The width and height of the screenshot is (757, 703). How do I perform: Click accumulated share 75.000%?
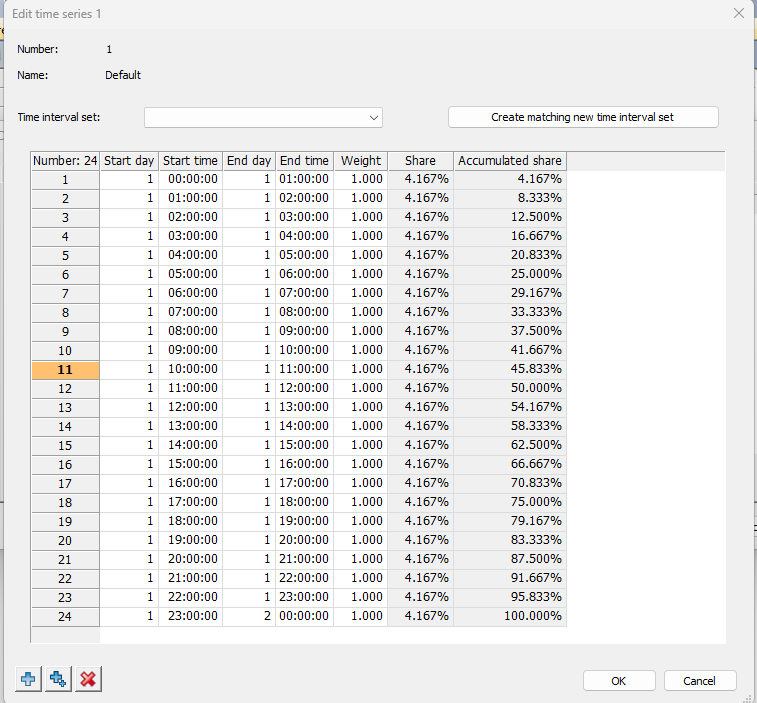click(510, 502)
